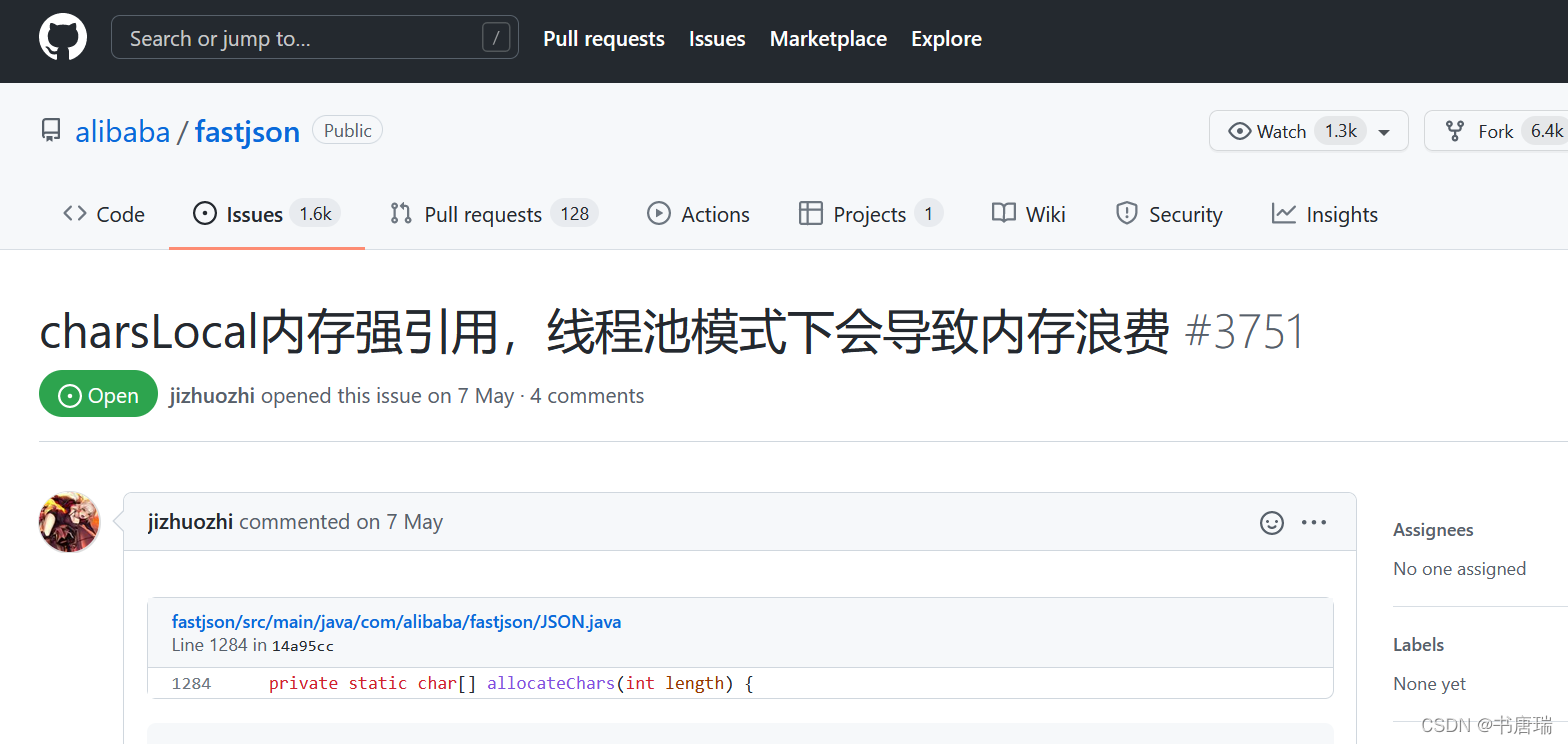Focus the Search or jump to field
Viewport: 1568px width, 744px height.
point(315,38)
